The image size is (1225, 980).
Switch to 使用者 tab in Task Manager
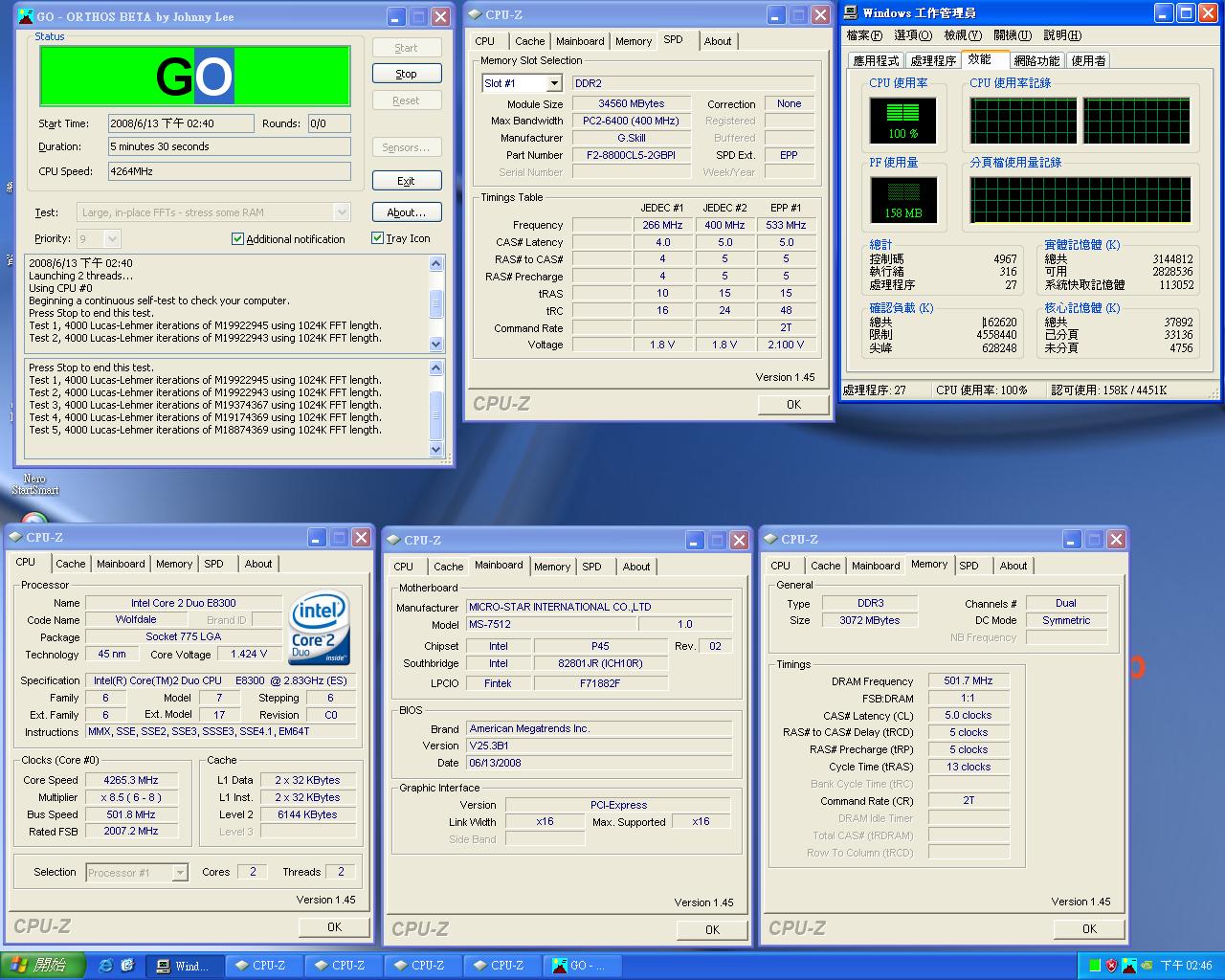pyautogui.click(x=1088, y=60)
